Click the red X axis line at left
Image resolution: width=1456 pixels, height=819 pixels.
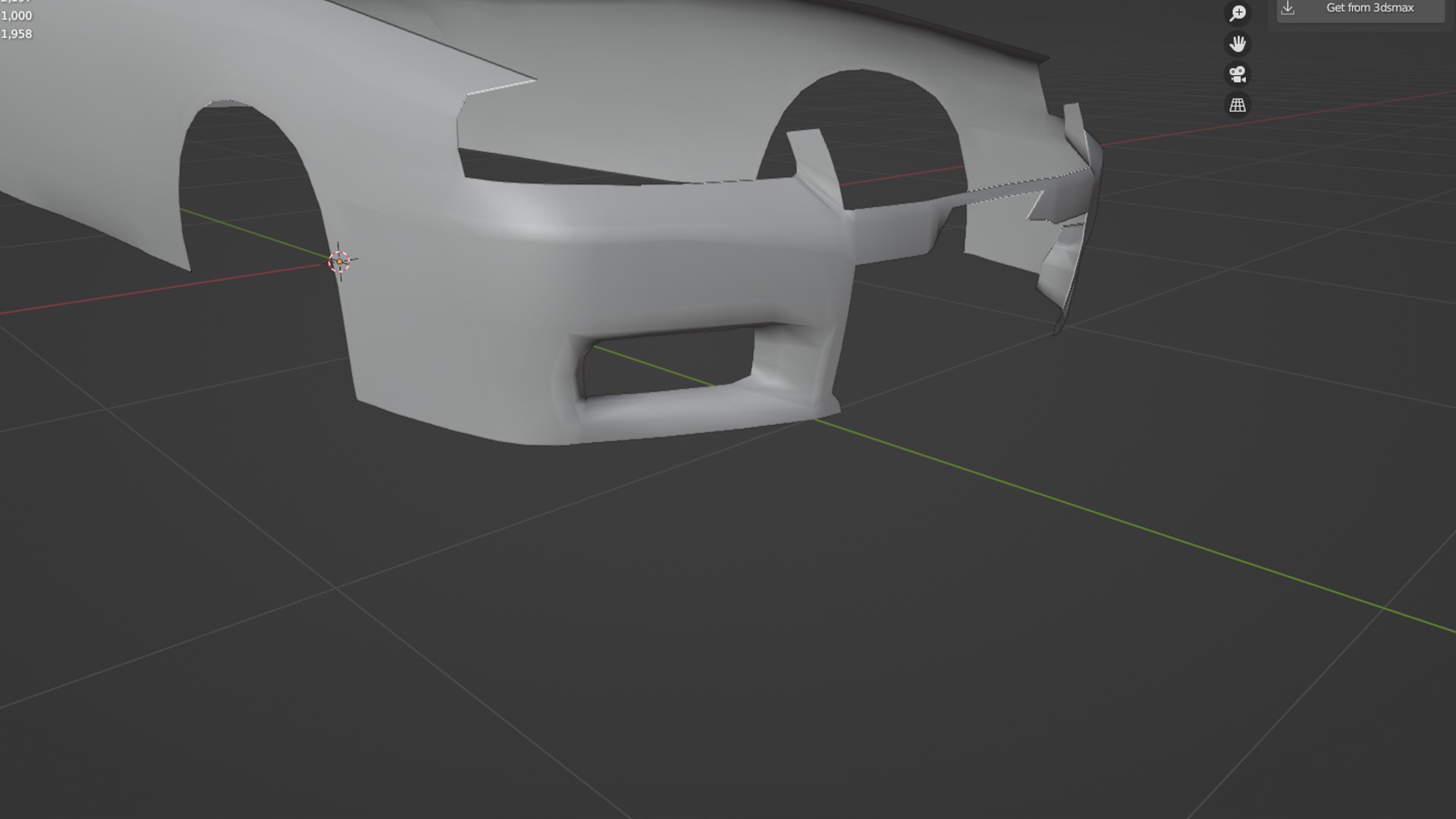point(152,292)
